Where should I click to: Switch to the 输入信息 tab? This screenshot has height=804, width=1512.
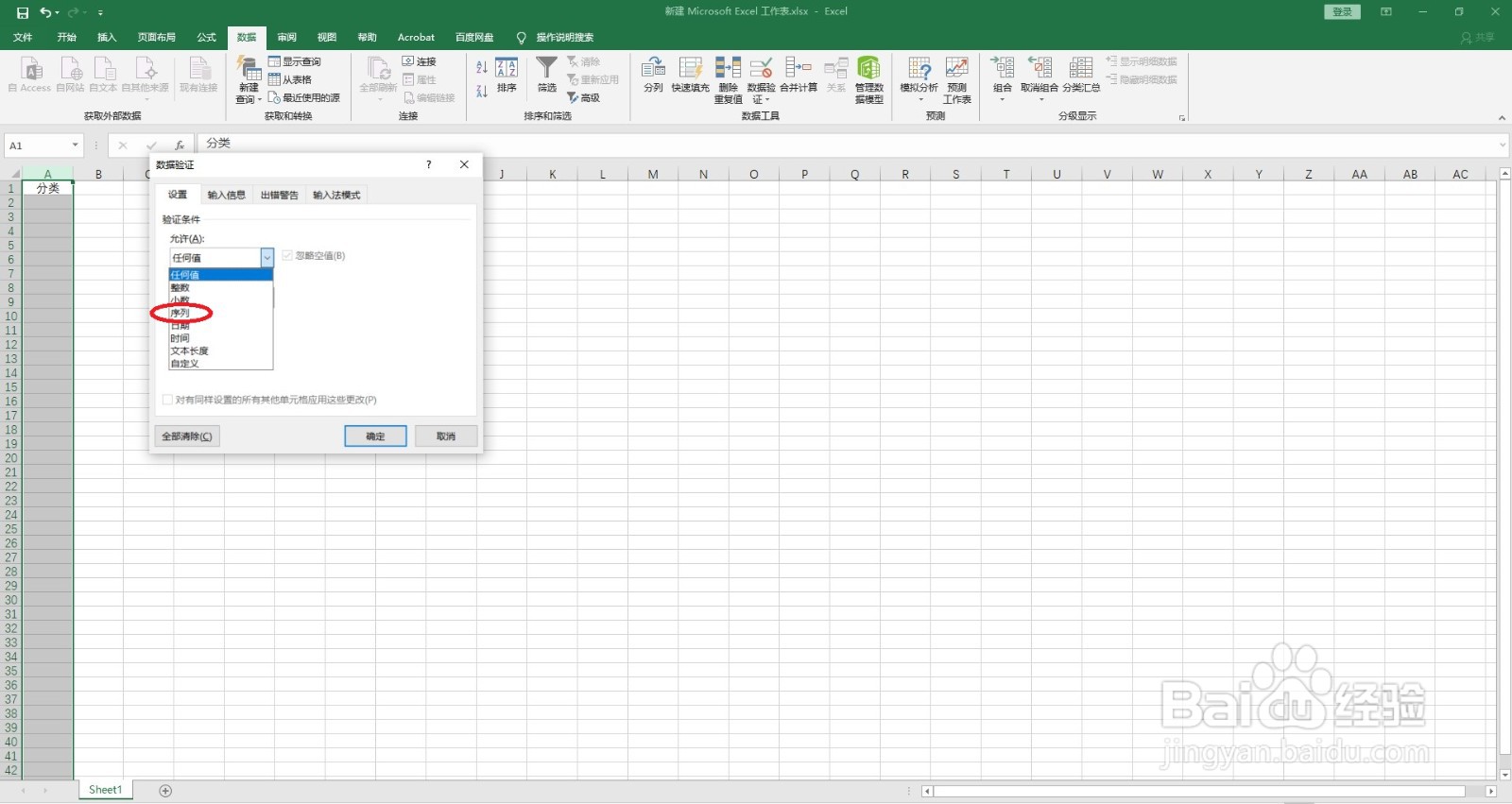click(226, 195)
